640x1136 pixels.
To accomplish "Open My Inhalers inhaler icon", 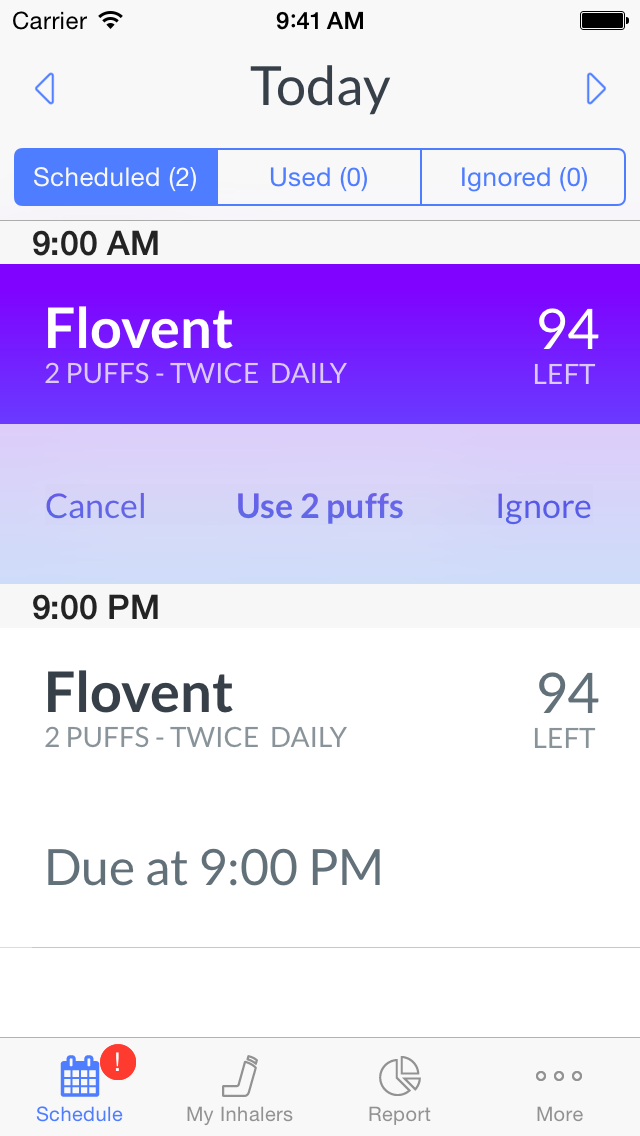I will pos(240,1076).
